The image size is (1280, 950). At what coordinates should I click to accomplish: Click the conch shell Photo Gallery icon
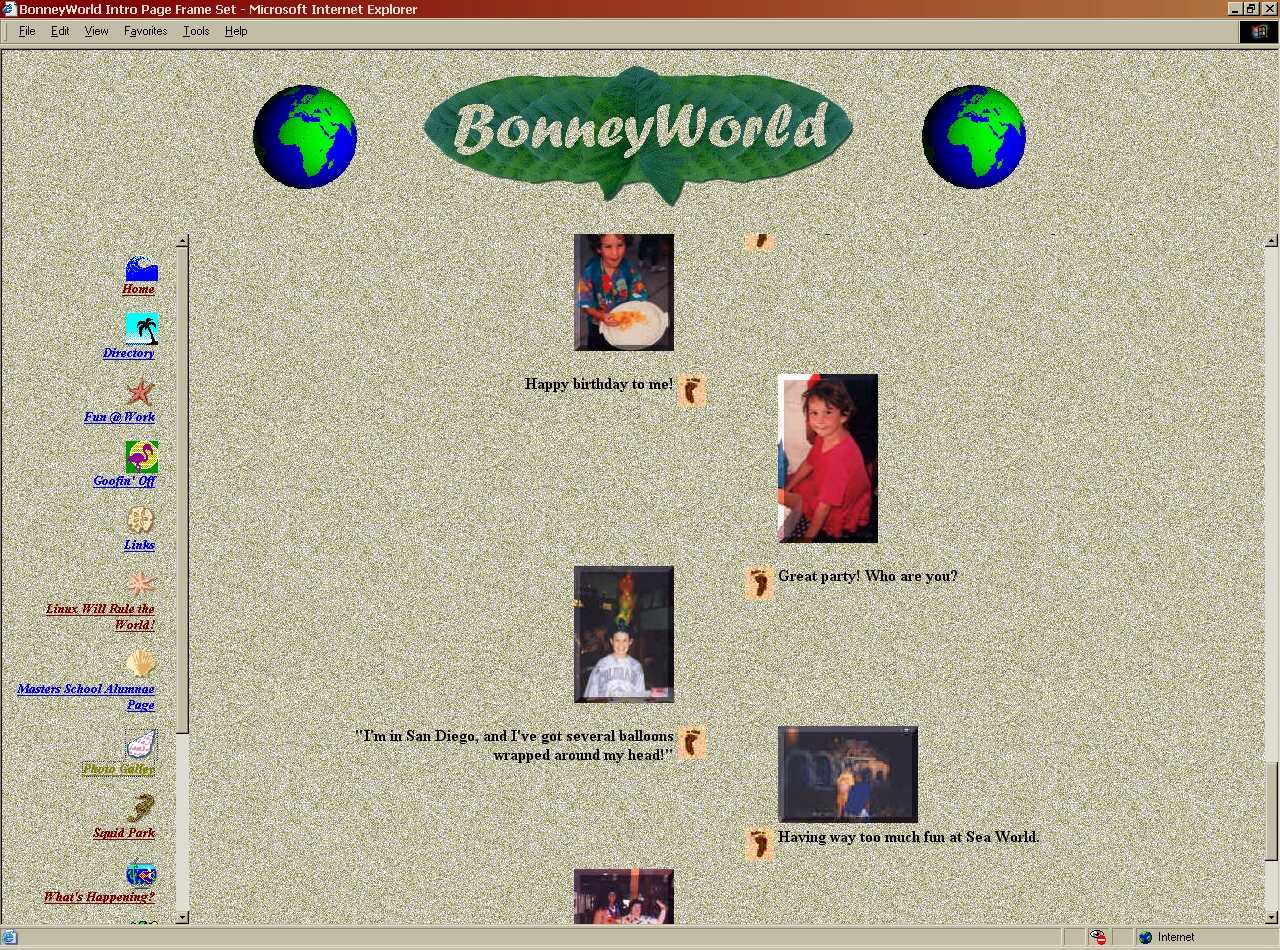click(x=140, y=744)
